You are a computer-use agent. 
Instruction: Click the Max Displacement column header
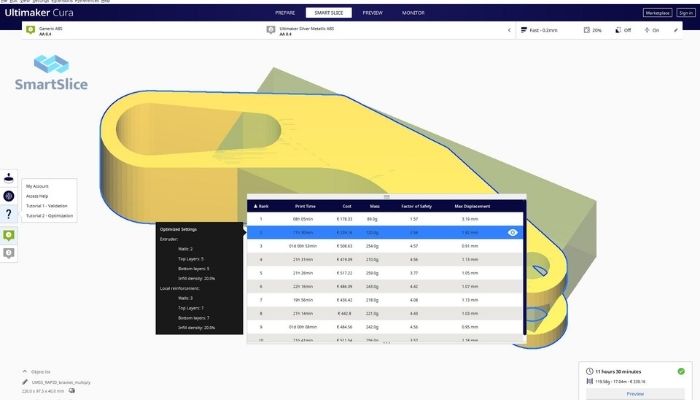tap(472, 206)
